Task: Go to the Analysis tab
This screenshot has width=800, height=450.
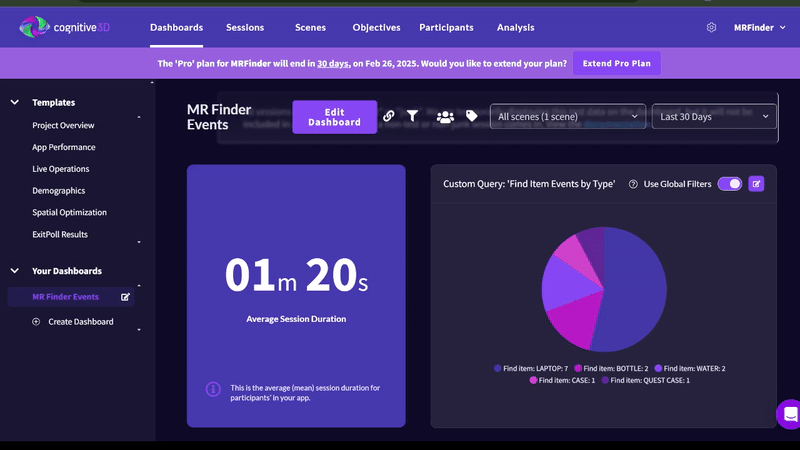Action: (x=516, y=28)
